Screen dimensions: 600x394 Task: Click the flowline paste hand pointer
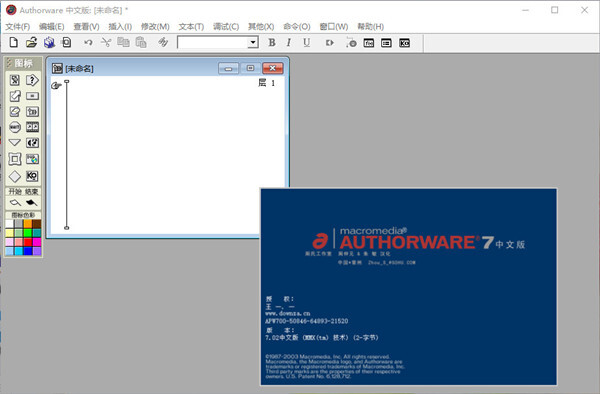coord(56,86)
